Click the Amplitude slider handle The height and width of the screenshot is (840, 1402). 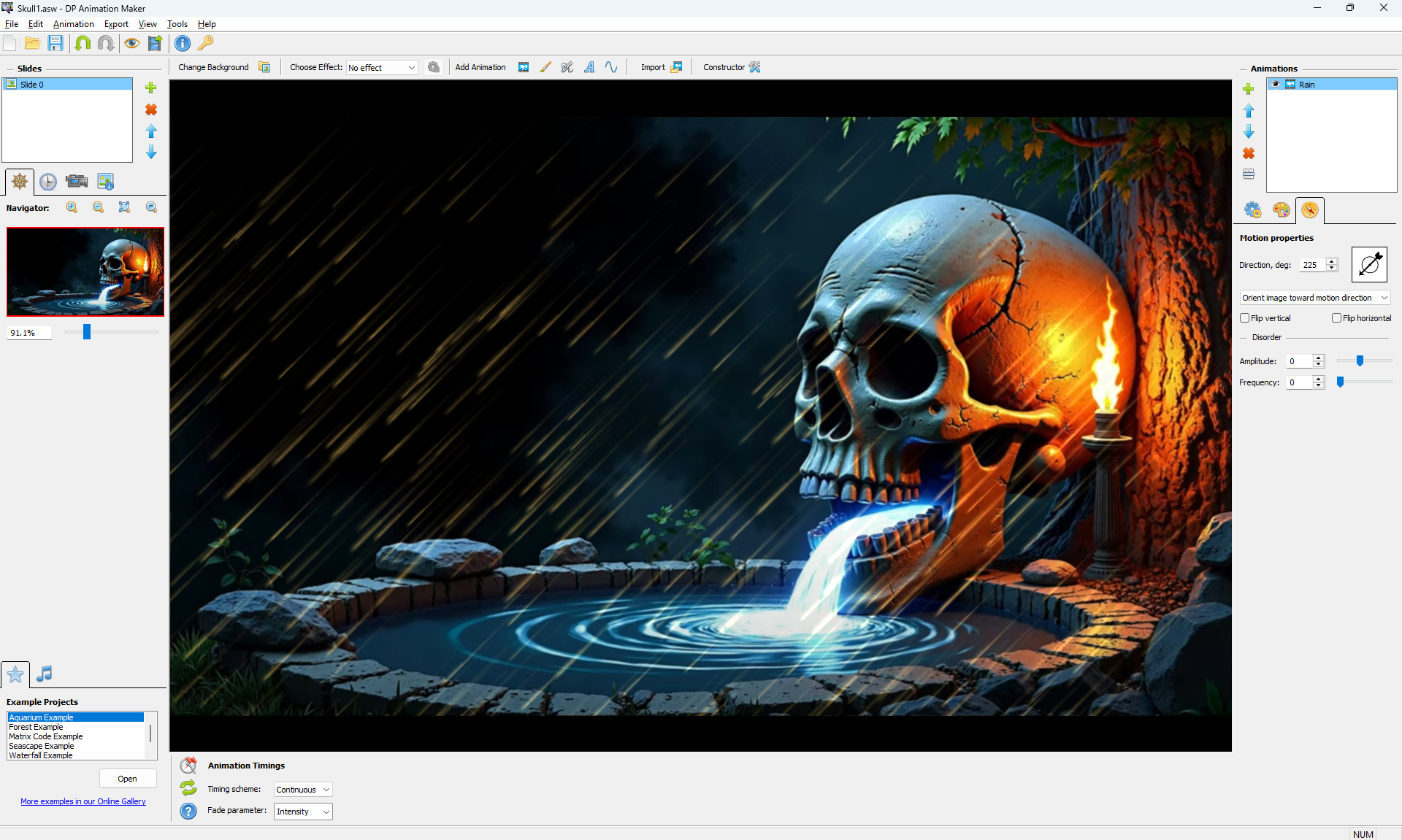1360,361
